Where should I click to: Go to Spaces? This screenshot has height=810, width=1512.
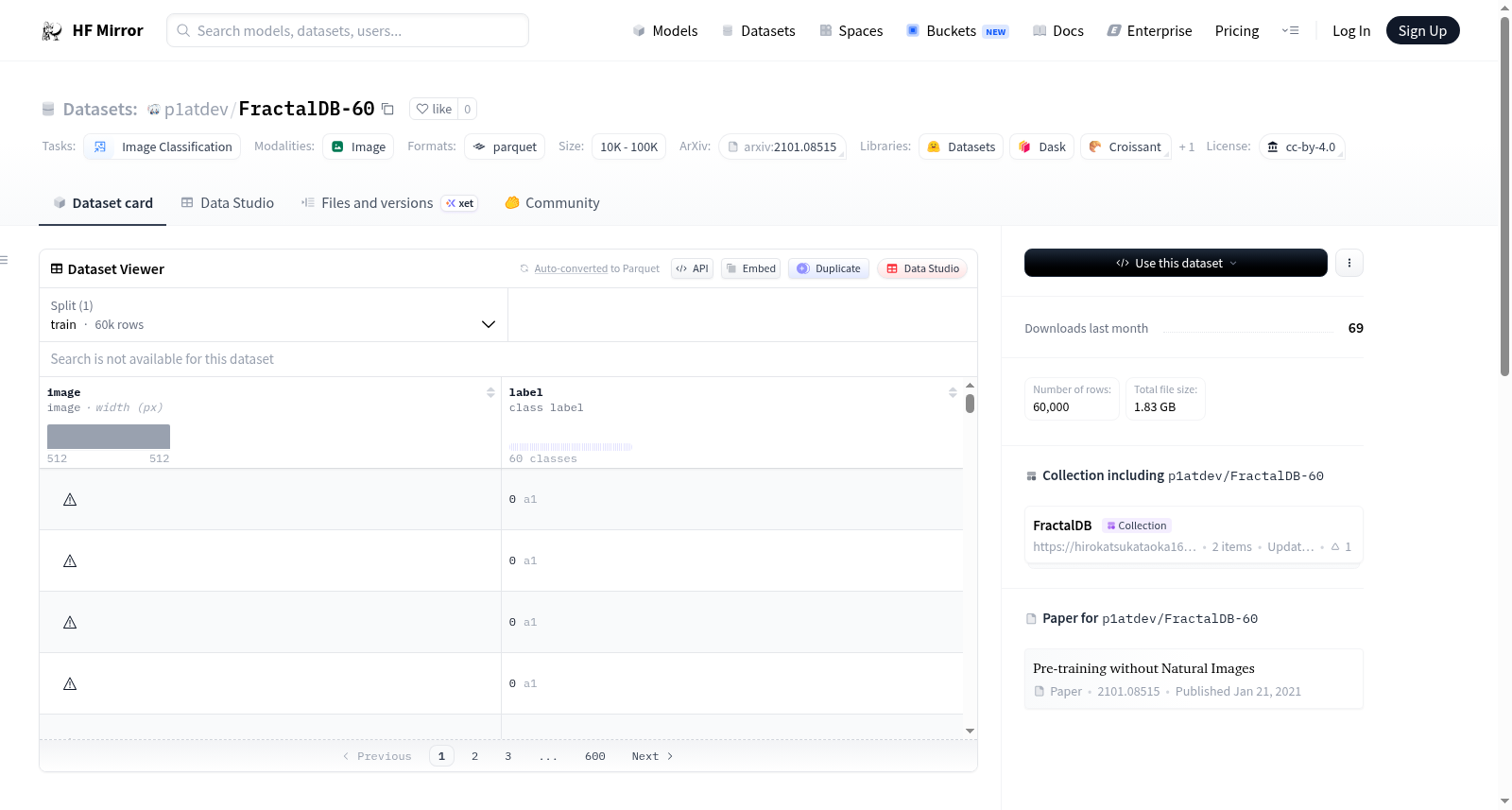click(x=850, y=31)
